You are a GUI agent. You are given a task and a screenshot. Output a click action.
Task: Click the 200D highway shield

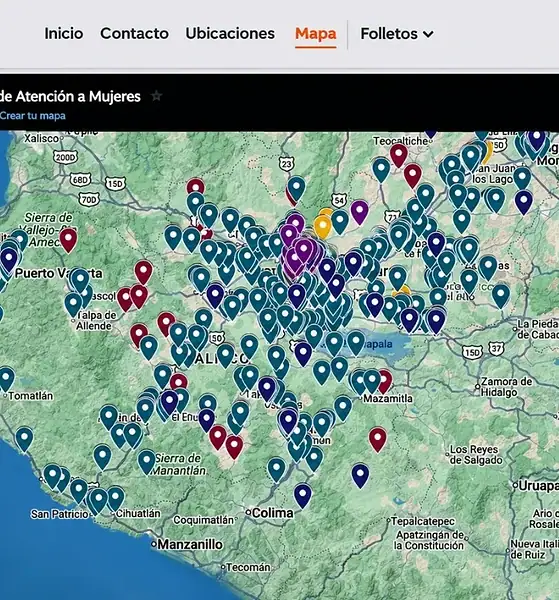click(x=65, y=157)
